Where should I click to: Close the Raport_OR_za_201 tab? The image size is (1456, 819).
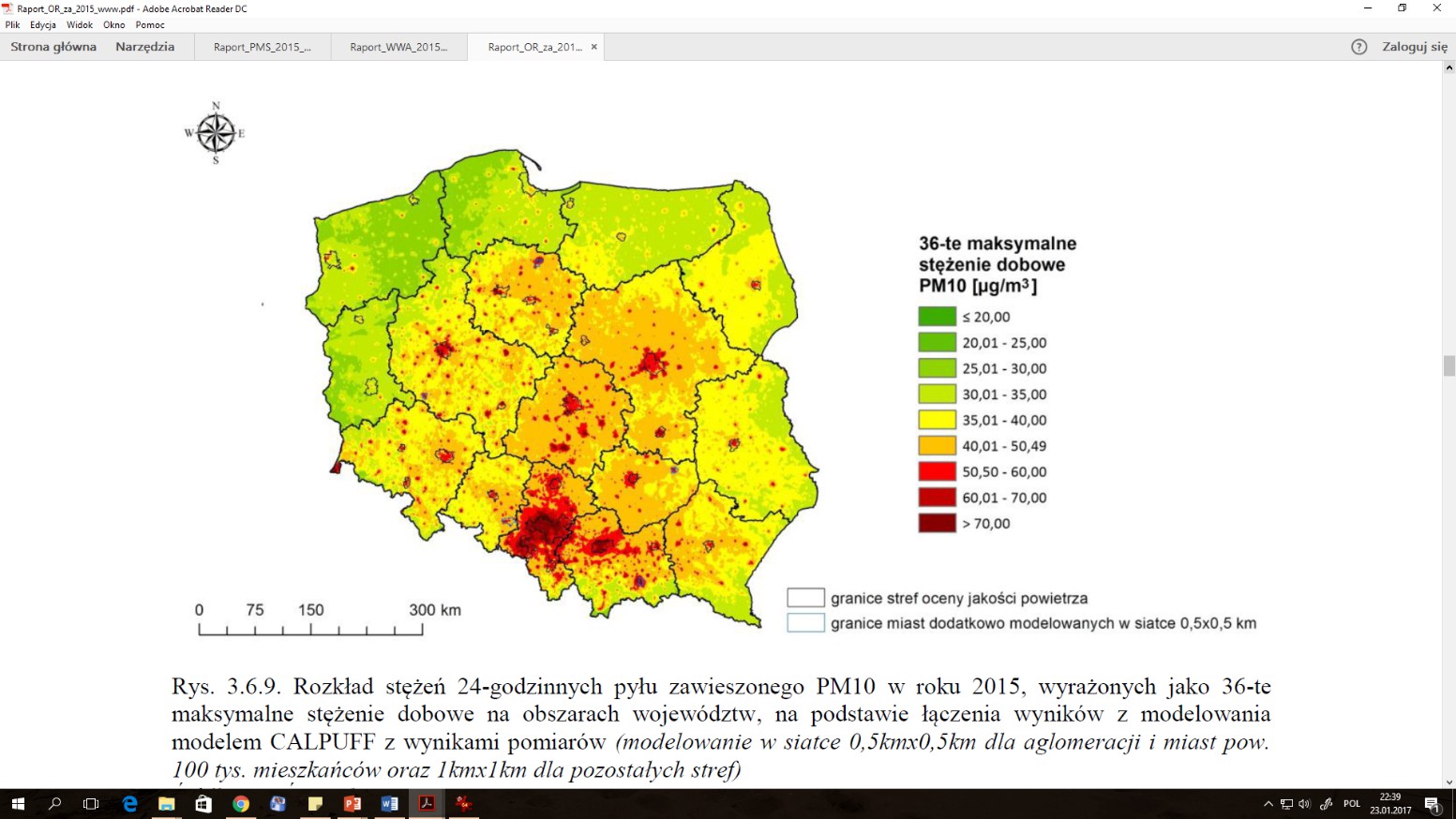coord(593,47)
